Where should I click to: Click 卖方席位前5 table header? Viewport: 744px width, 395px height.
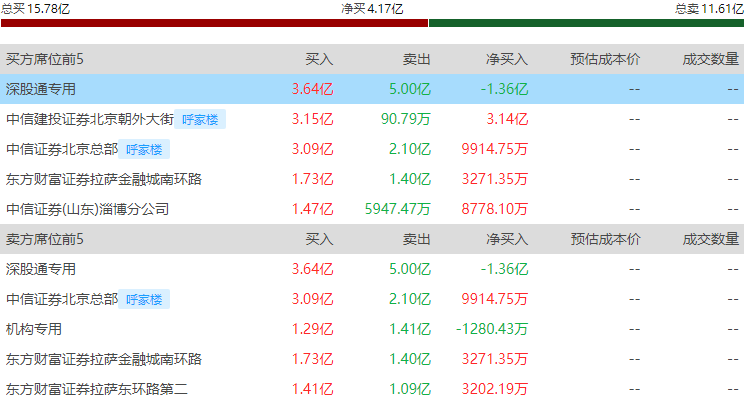tap(45, 239)
